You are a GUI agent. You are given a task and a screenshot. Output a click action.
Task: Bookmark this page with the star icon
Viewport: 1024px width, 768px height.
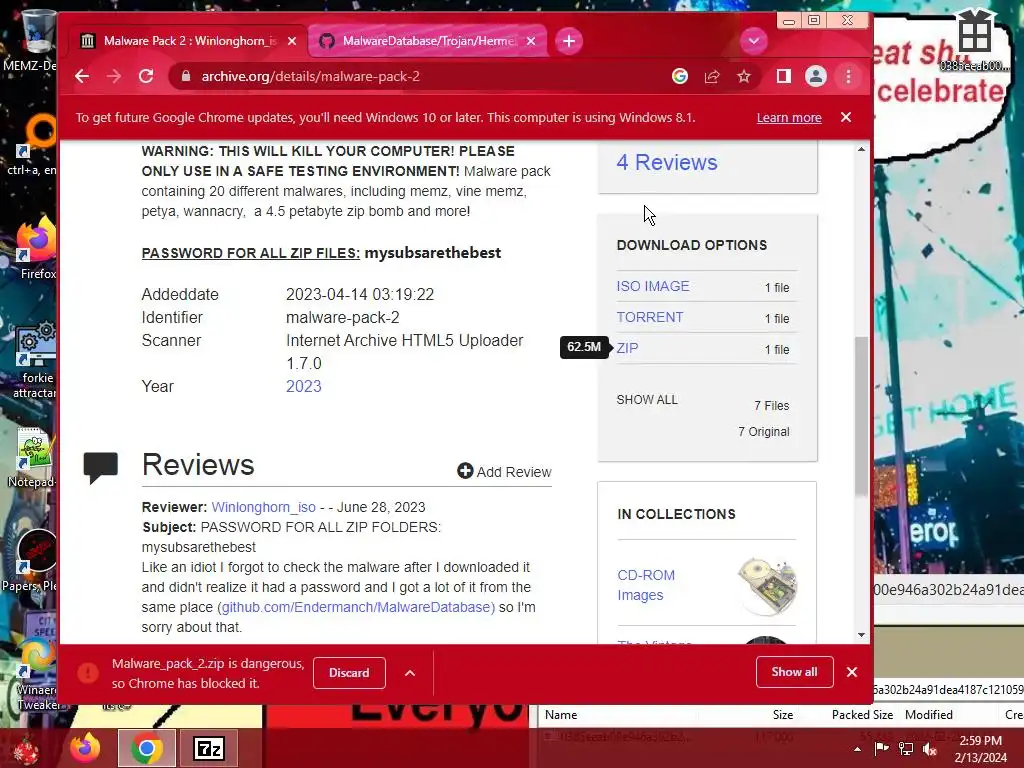click(x=744, y=76)
